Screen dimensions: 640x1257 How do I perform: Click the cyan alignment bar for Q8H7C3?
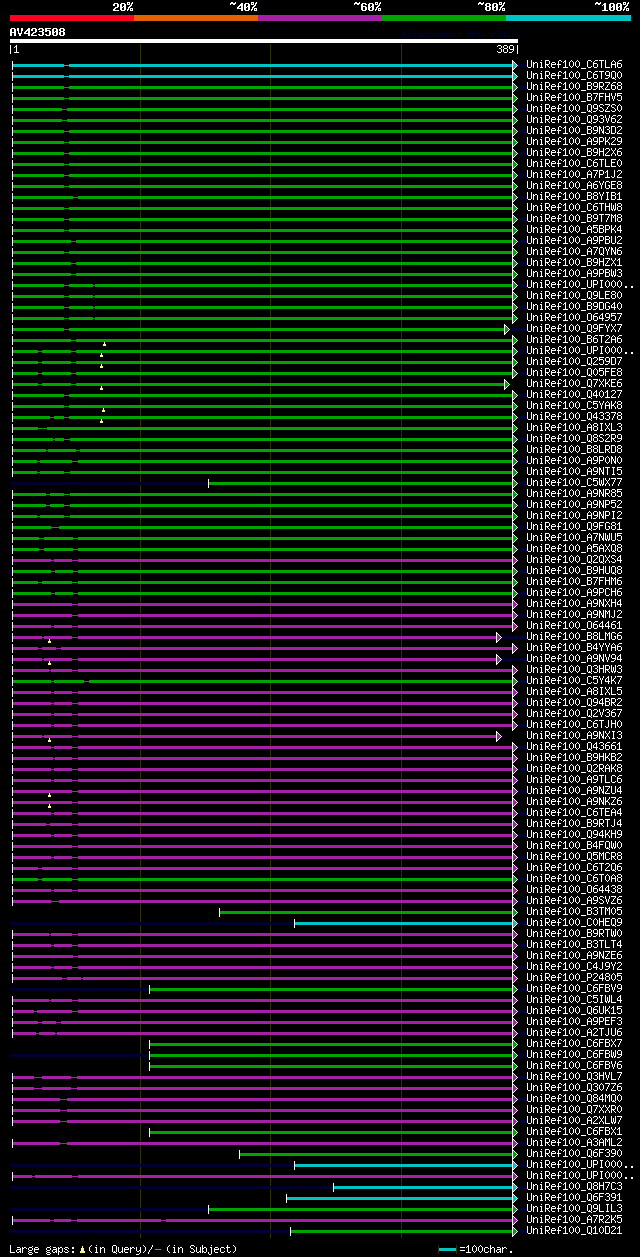(425, 1186)
